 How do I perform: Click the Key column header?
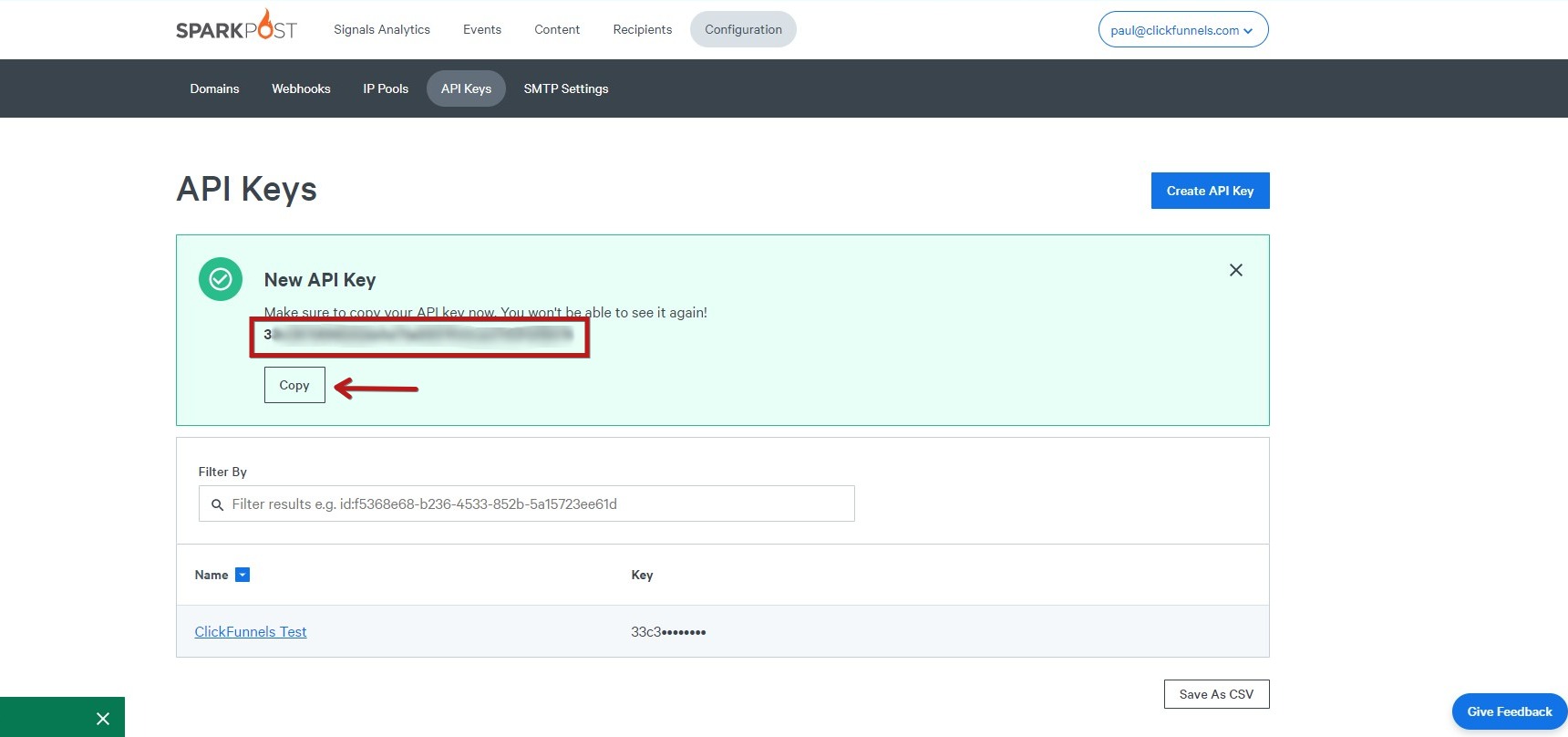click(642, 575)
